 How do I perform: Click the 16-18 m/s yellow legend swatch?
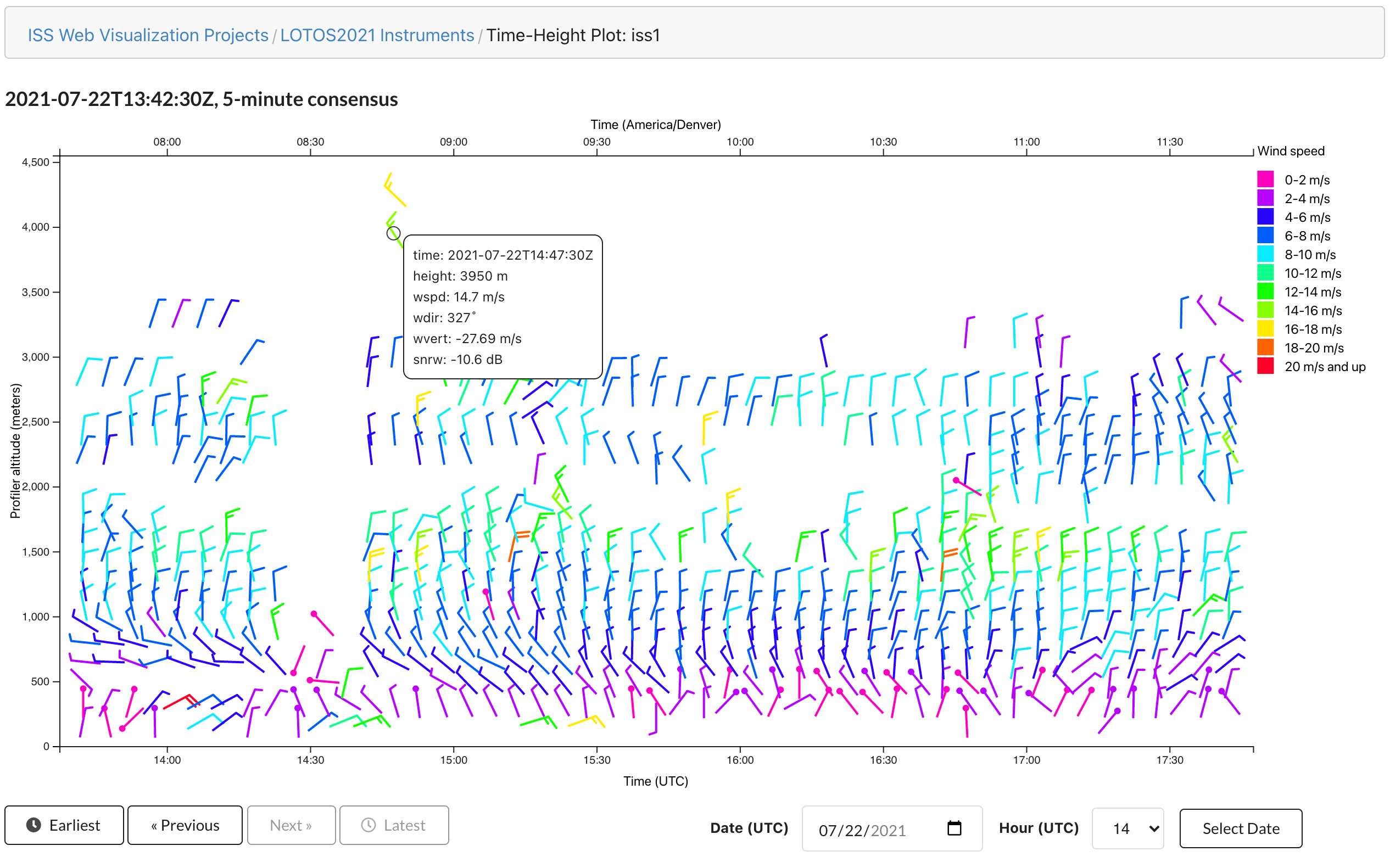click(1265, 329)
